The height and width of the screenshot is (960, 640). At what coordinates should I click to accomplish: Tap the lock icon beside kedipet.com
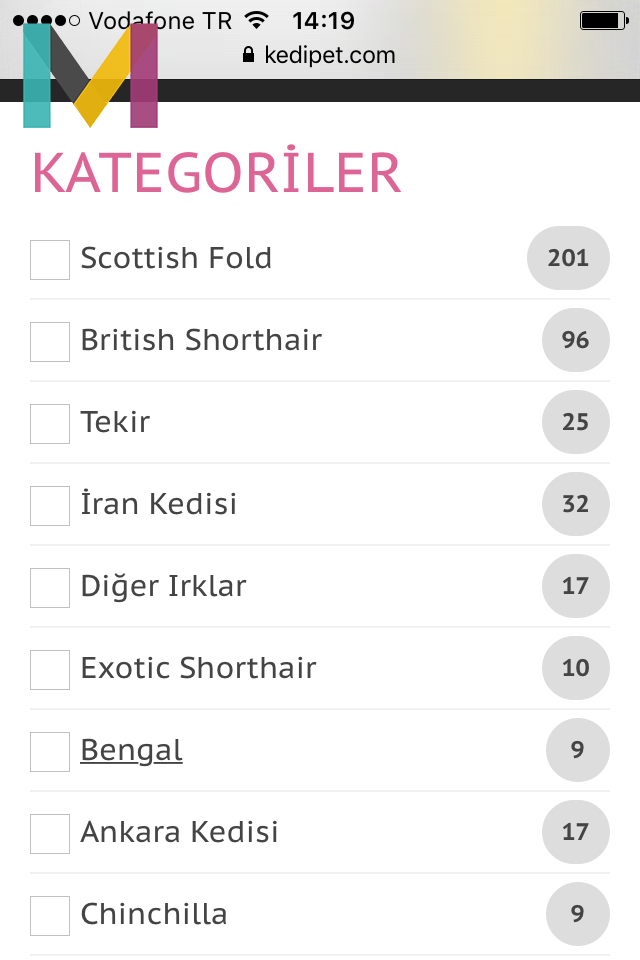point(249,56)
